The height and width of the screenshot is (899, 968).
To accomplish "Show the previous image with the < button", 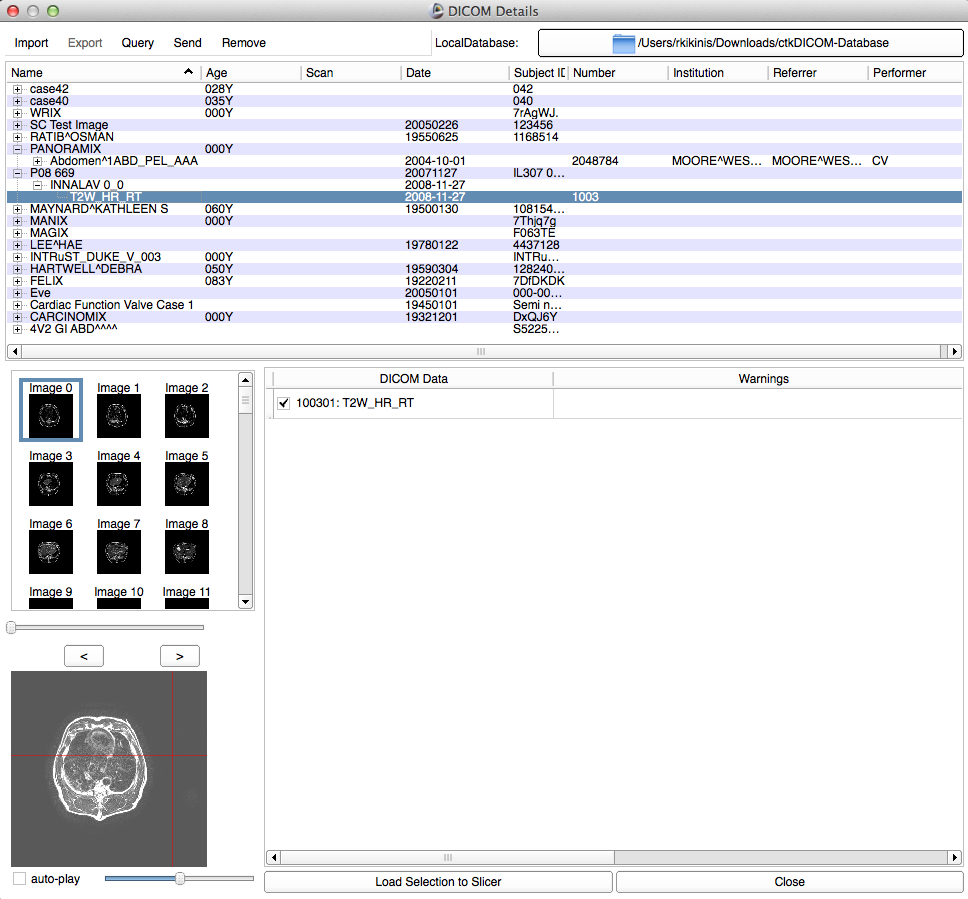I will point(83,656).
